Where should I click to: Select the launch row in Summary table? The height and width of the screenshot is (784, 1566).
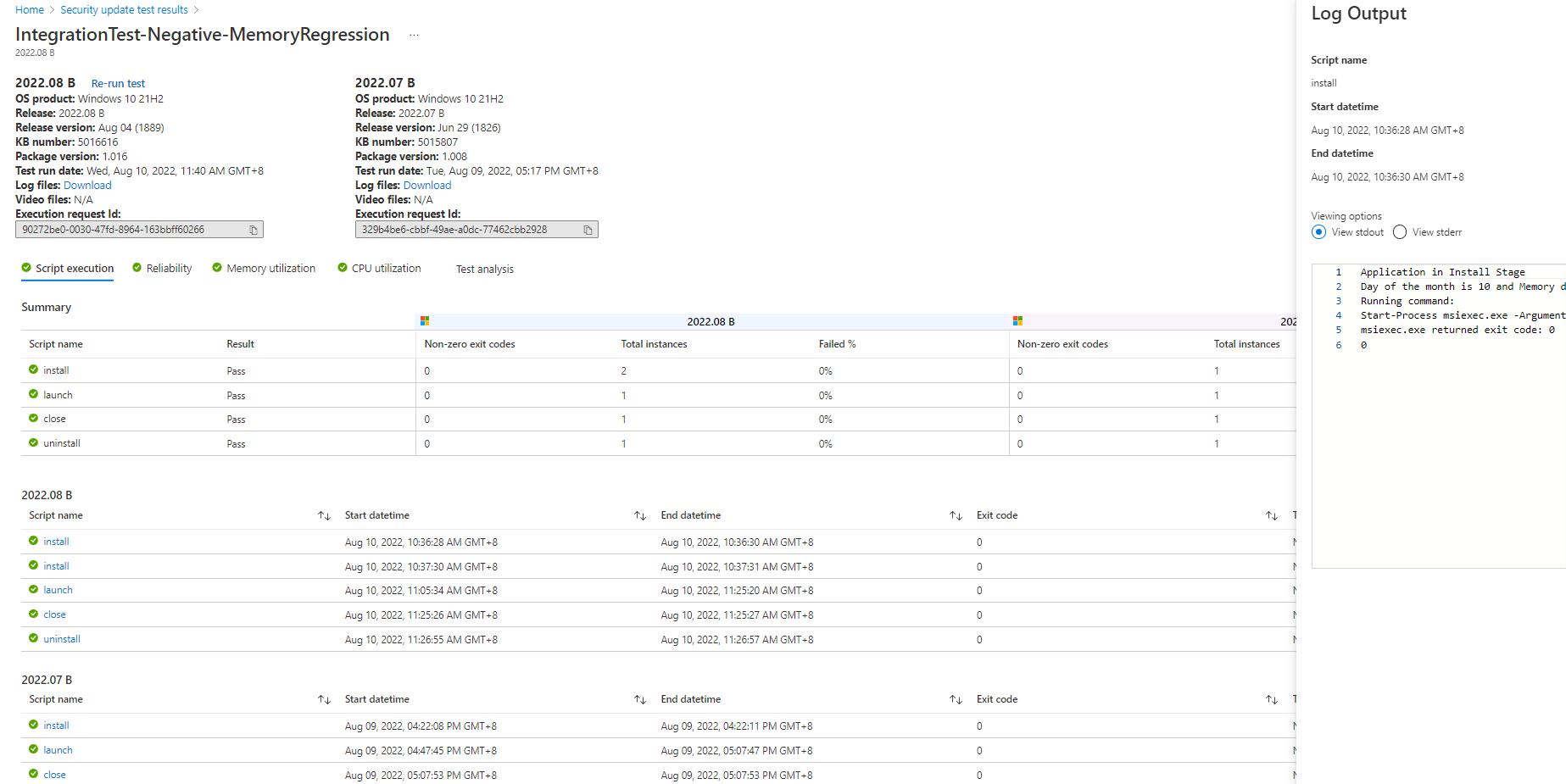[x=658, y=395]
